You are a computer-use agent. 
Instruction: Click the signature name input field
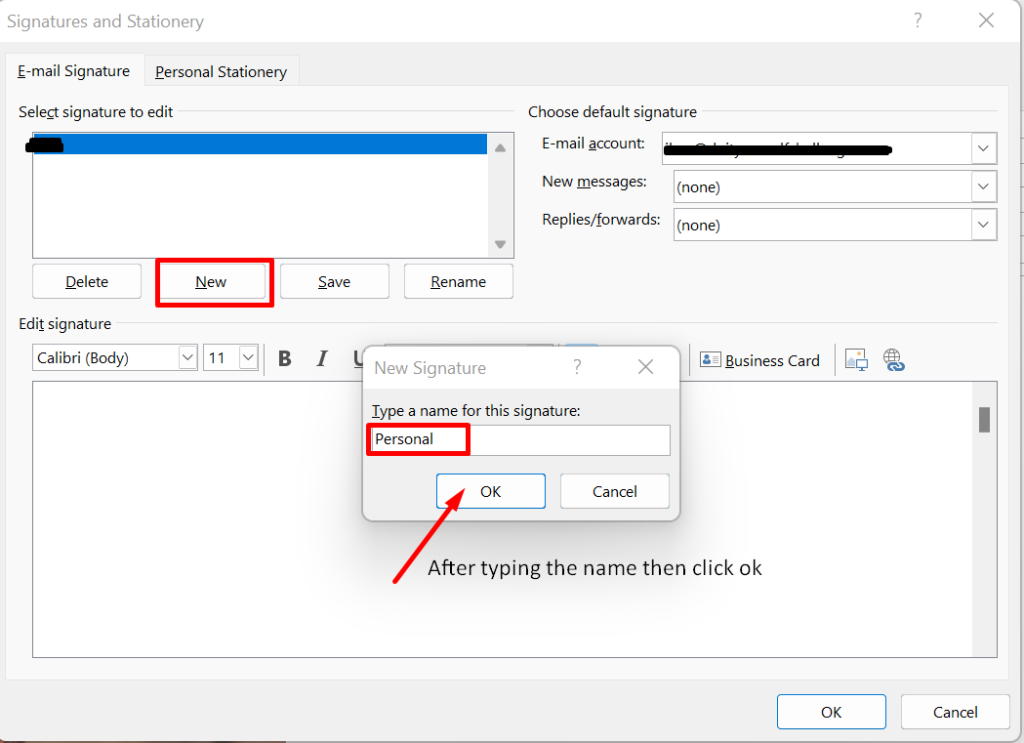tap(518, 440)
